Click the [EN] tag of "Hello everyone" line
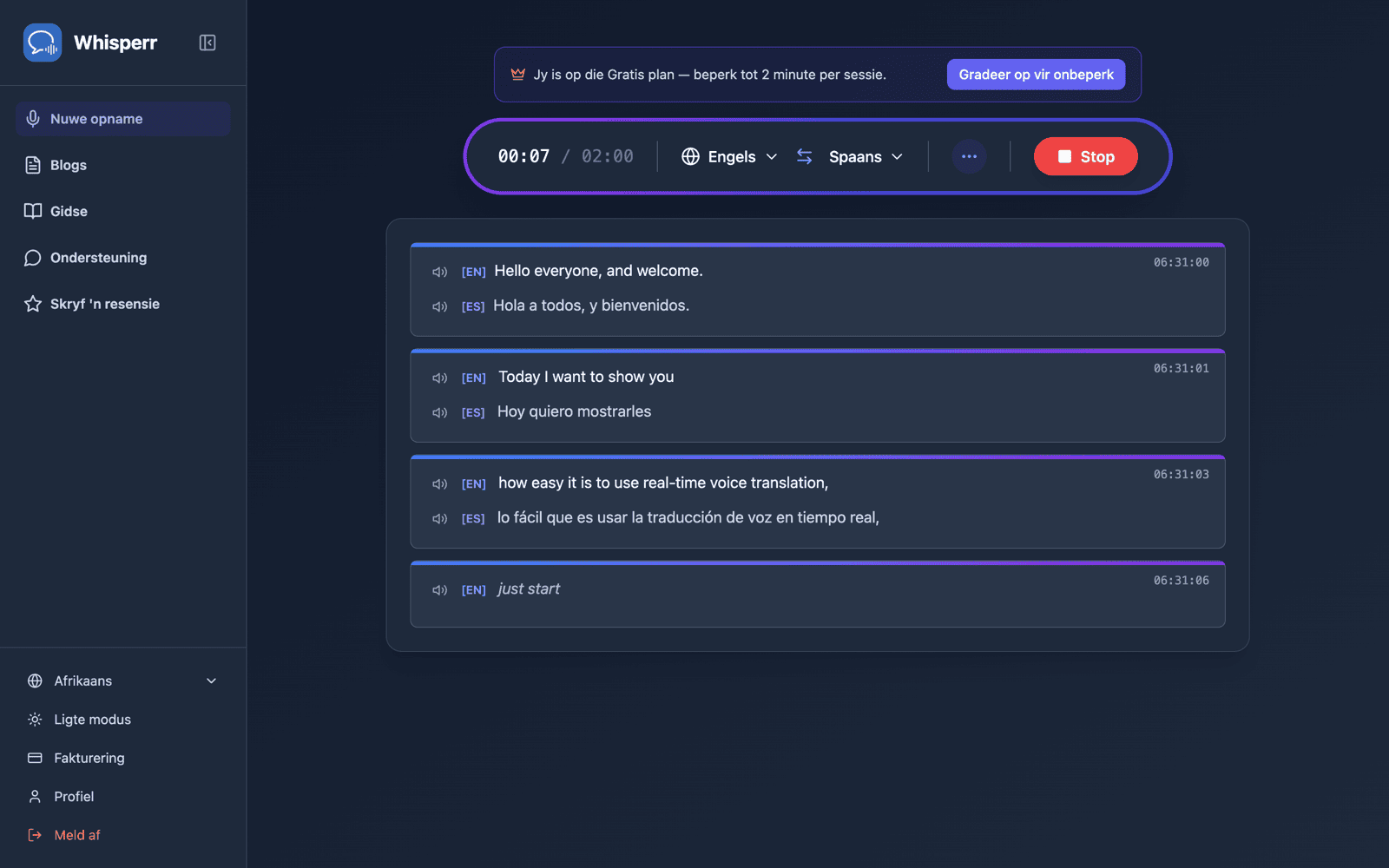Screen dimensions: 1389x868 (x=473, y=272)
